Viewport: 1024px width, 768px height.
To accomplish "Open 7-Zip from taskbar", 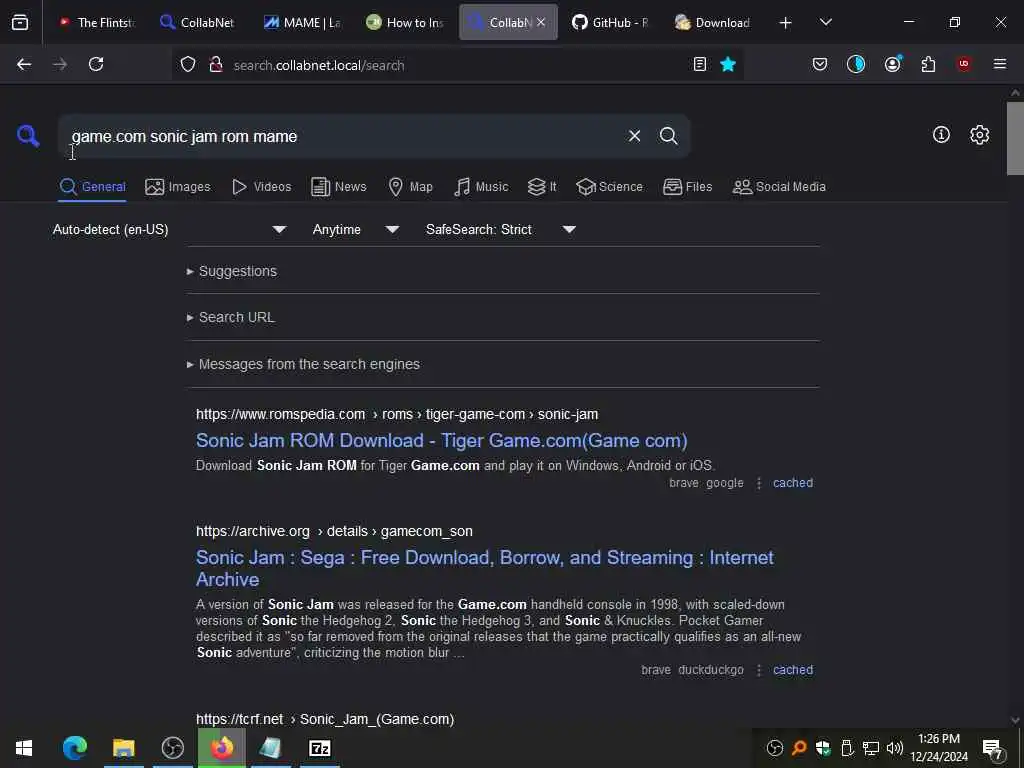I will coord(319,748).
